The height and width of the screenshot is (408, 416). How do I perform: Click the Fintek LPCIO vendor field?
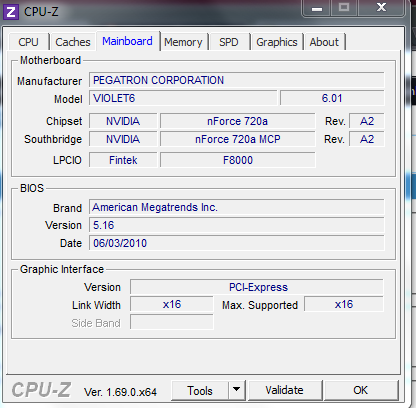click(x=123, y=160)
